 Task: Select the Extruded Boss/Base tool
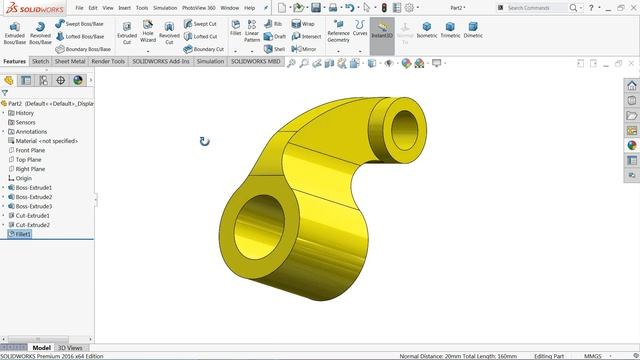15,33
